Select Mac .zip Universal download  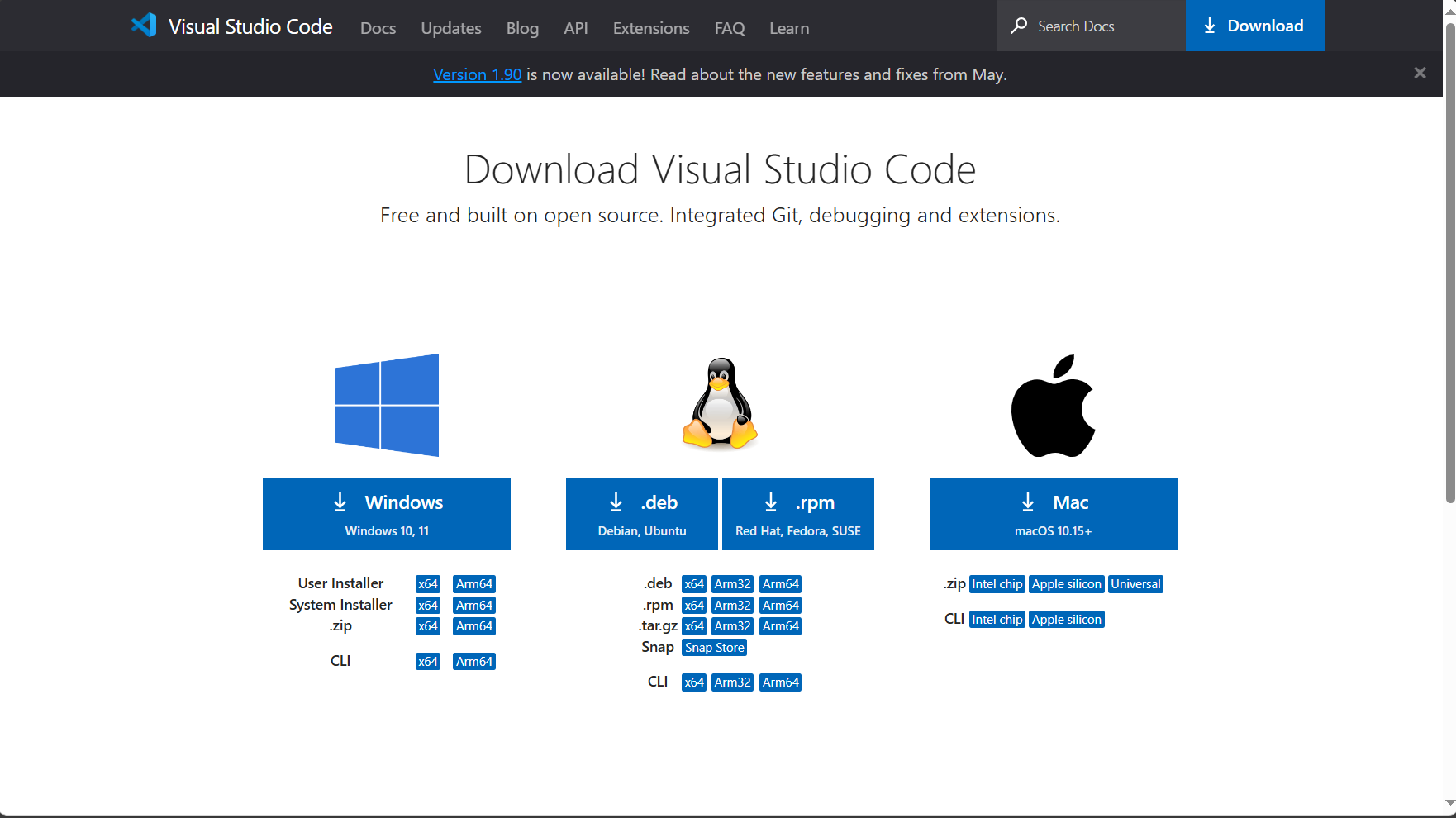(1136, 584)
